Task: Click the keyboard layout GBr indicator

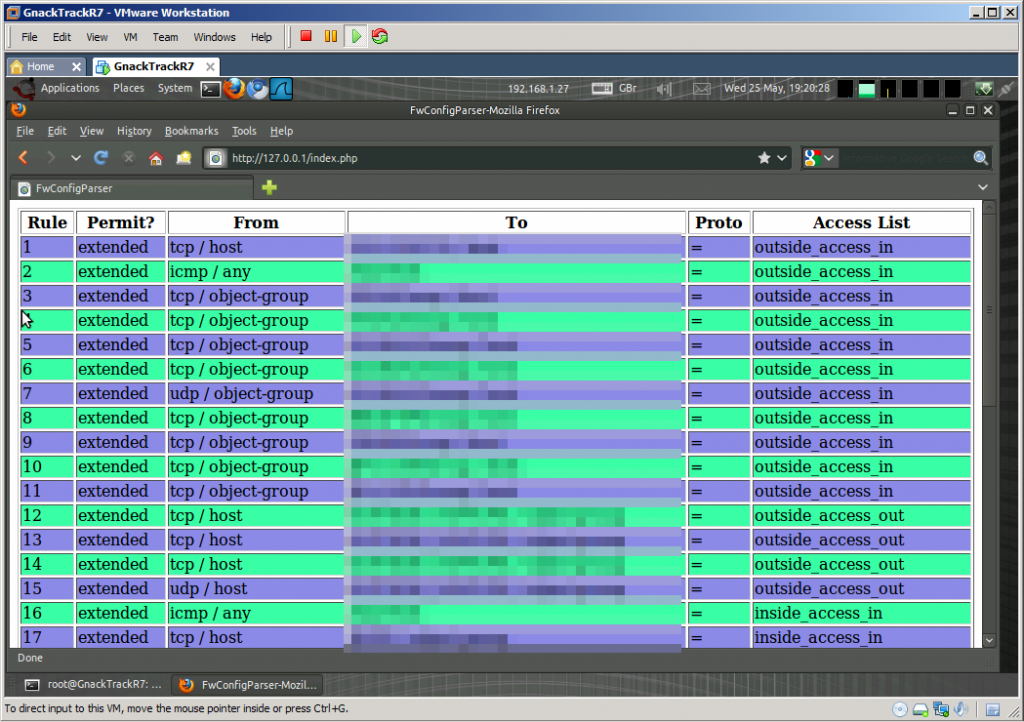Action: (x=615, y=88)
